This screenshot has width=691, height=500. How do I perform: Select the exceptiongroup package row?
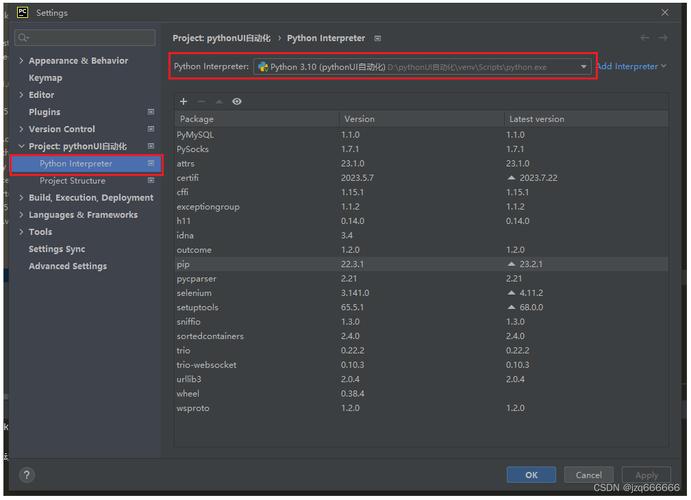point(421,207)
